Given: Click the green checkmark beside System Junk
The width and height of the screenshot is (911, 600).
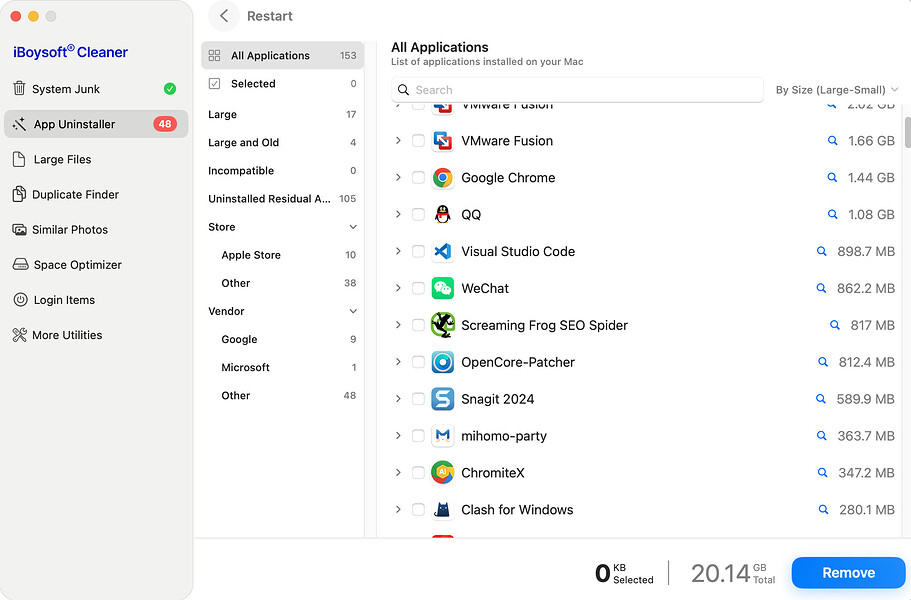Looking at the screenshot, I should pos(170,88).
